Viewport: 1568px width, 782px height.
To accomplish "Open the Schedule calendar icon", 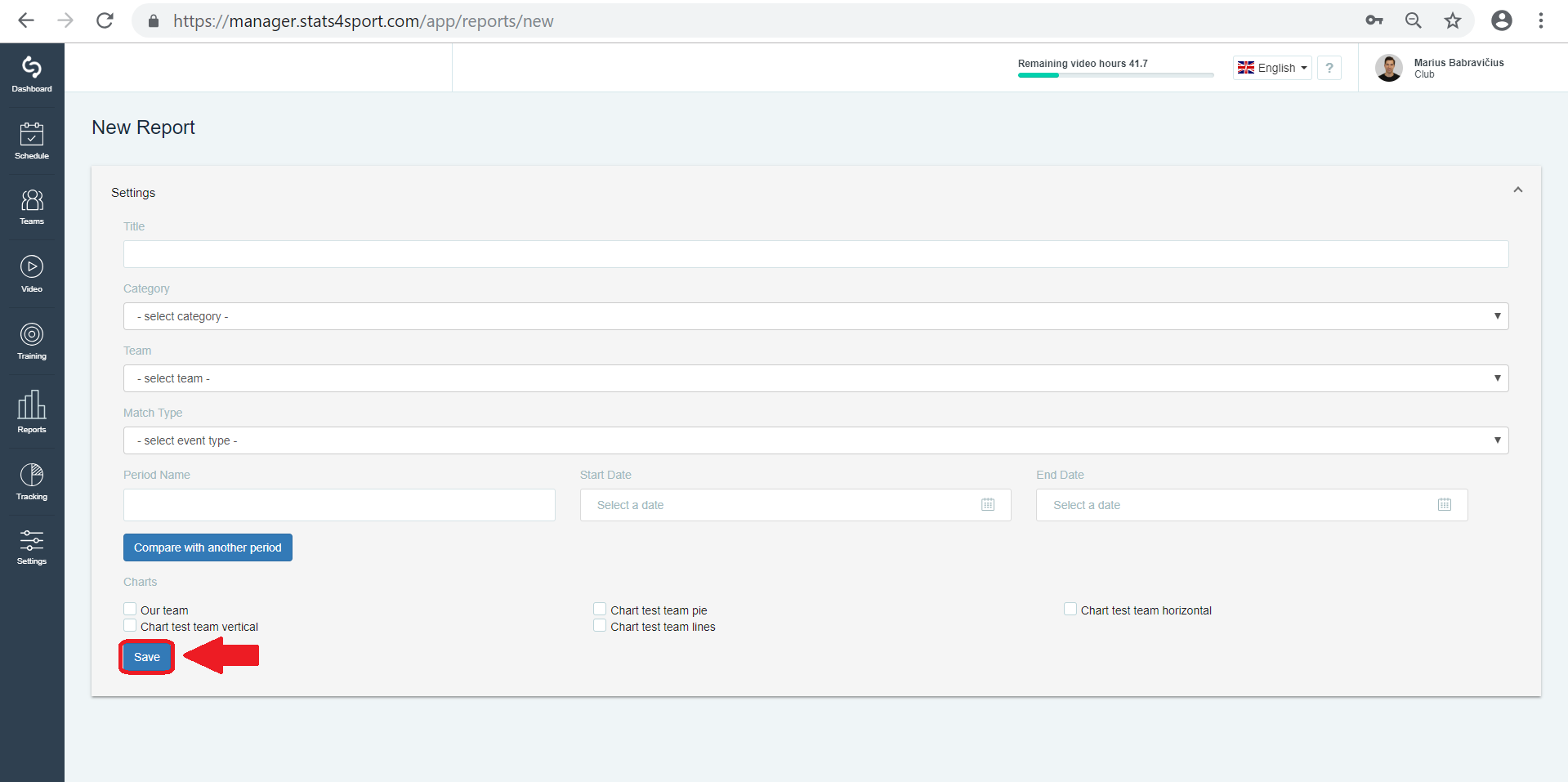I will point(32,134).
